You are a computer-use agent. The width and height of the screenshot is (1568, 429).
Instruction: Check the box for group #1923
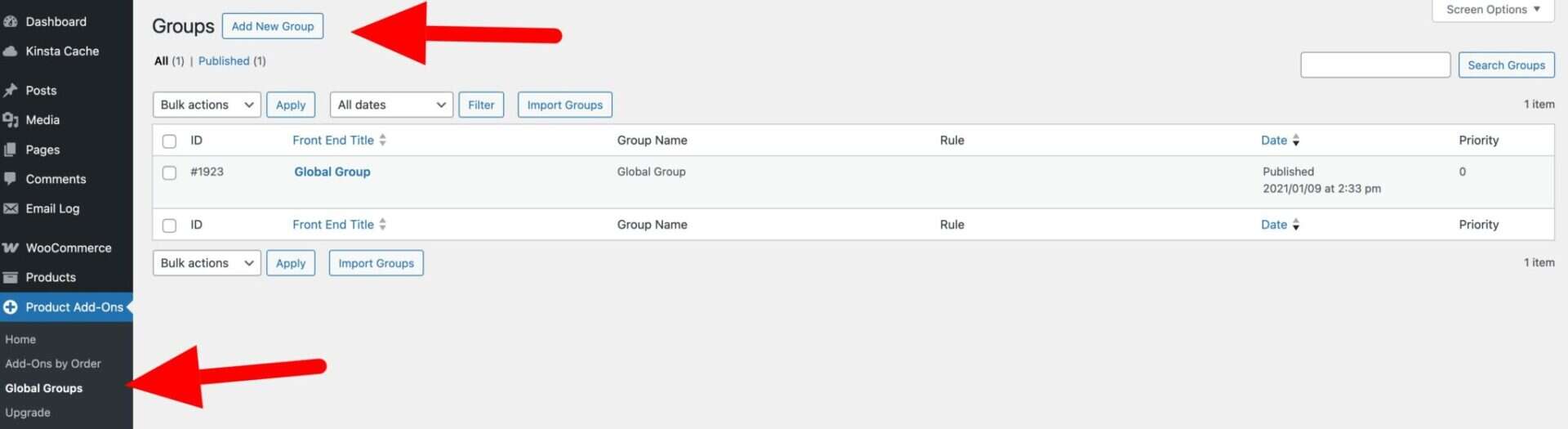[x=169, y=173]
